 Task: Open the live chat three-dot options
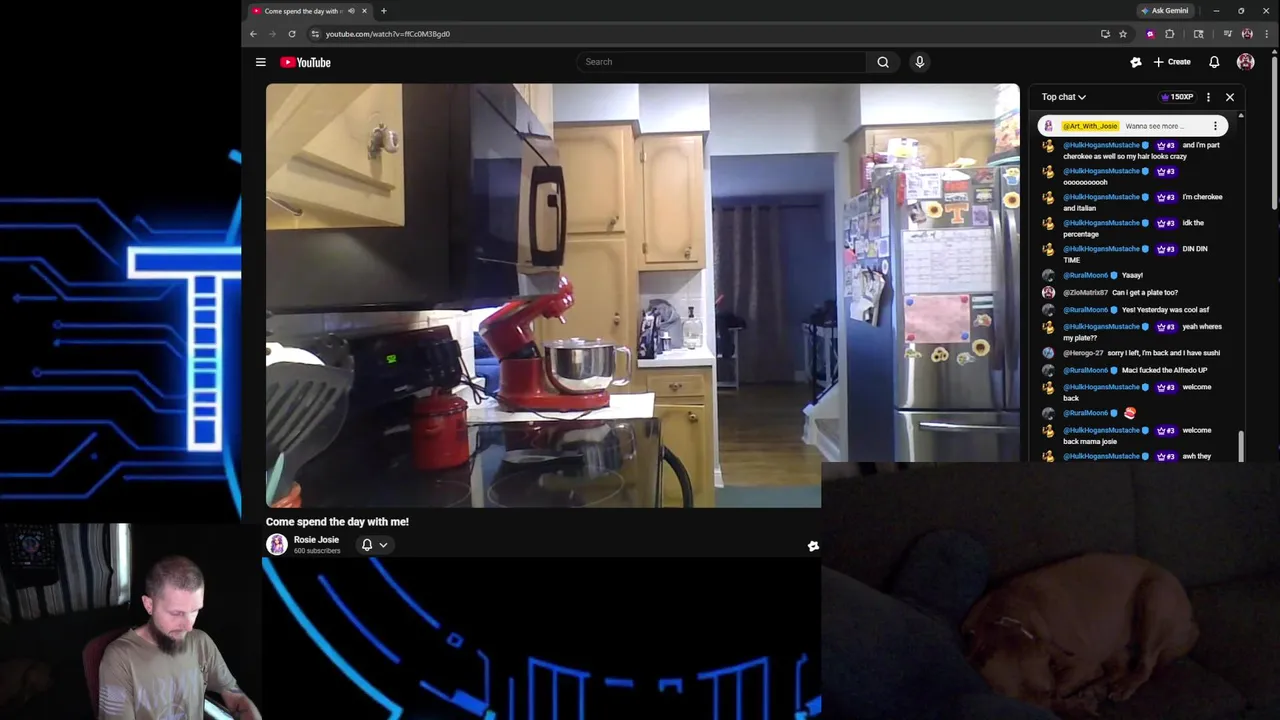pyautogui.click(x=1208, y=97)
